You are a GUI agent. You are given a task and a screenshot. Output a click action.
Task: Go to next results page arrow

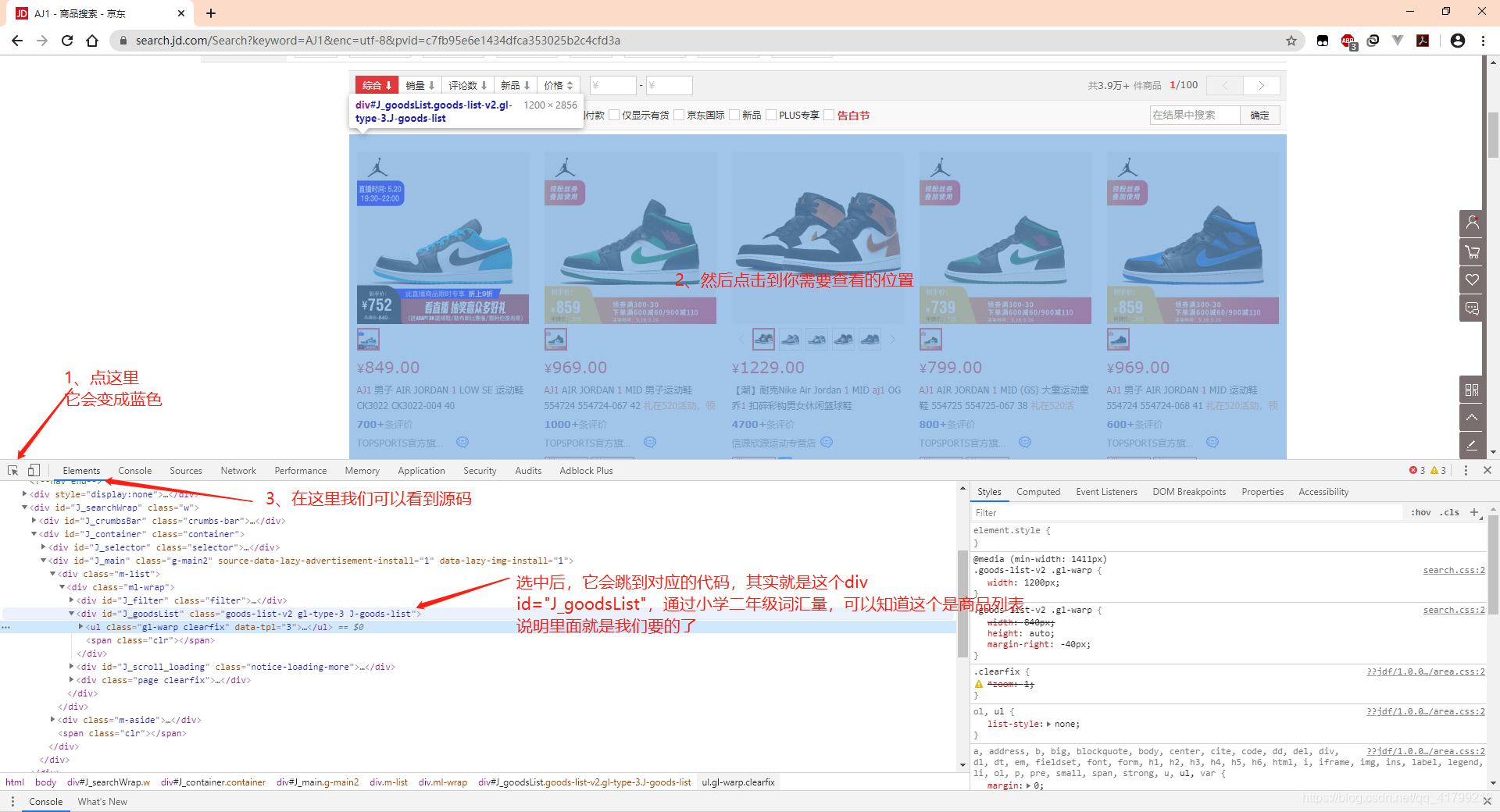(1261, 85)
